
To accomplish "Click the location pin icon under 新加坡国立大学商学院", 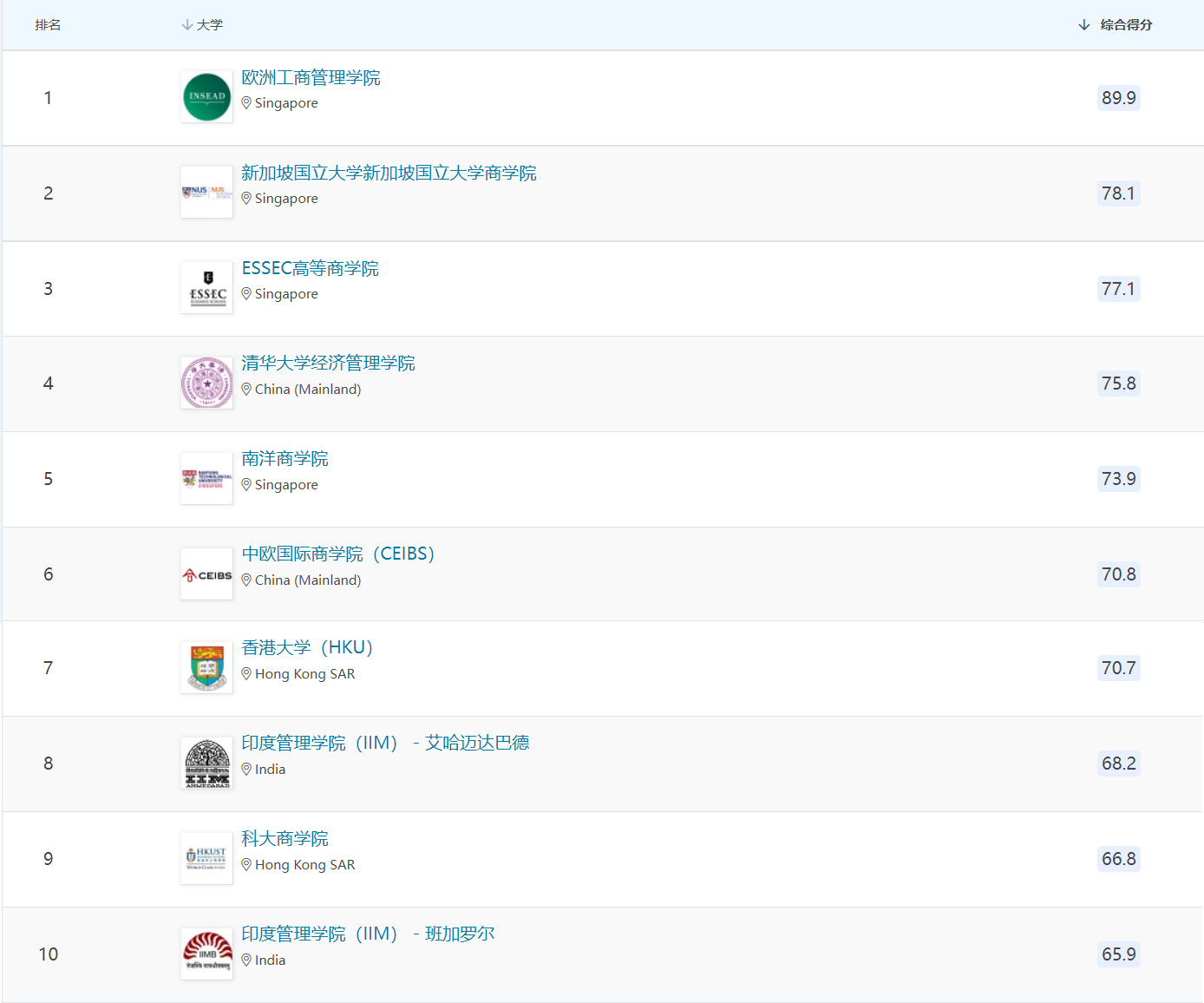I will coord(246,198).
